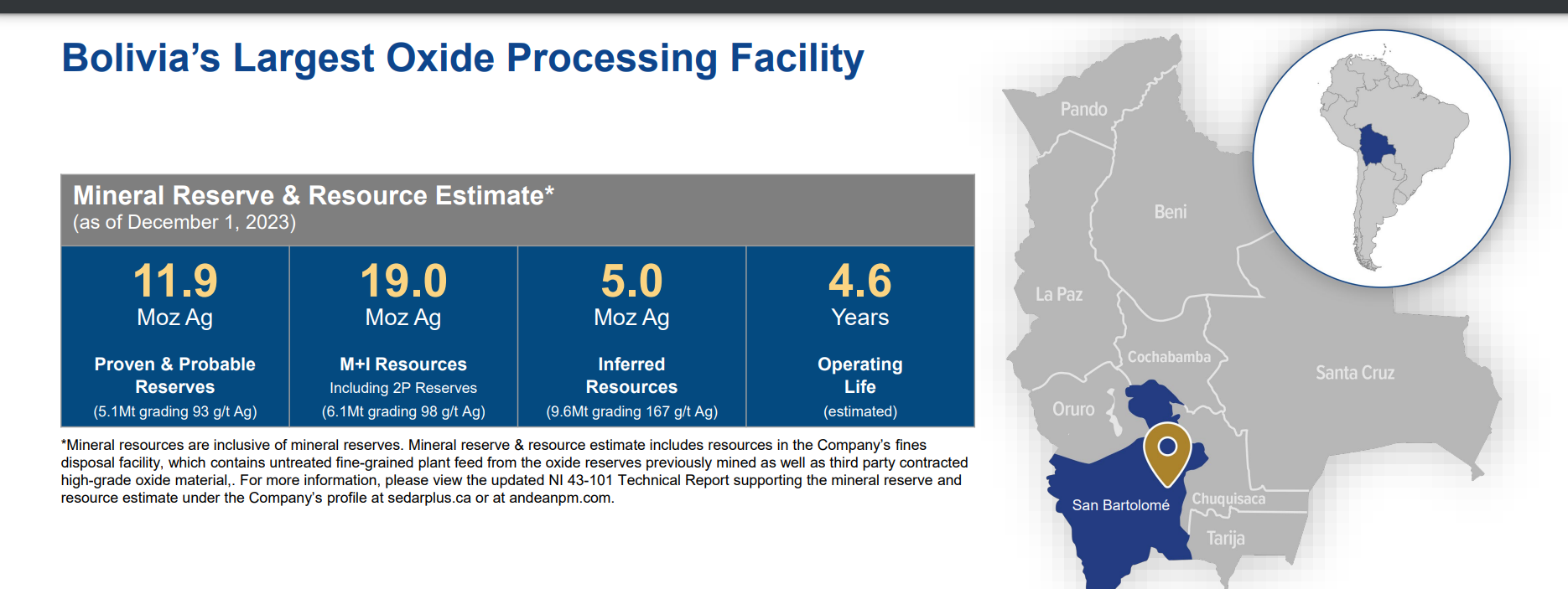The image size is (1568, 589).
Task: Select the "Mineral Reserve & Resource Estimate*" header
Action: click(314, 195)
